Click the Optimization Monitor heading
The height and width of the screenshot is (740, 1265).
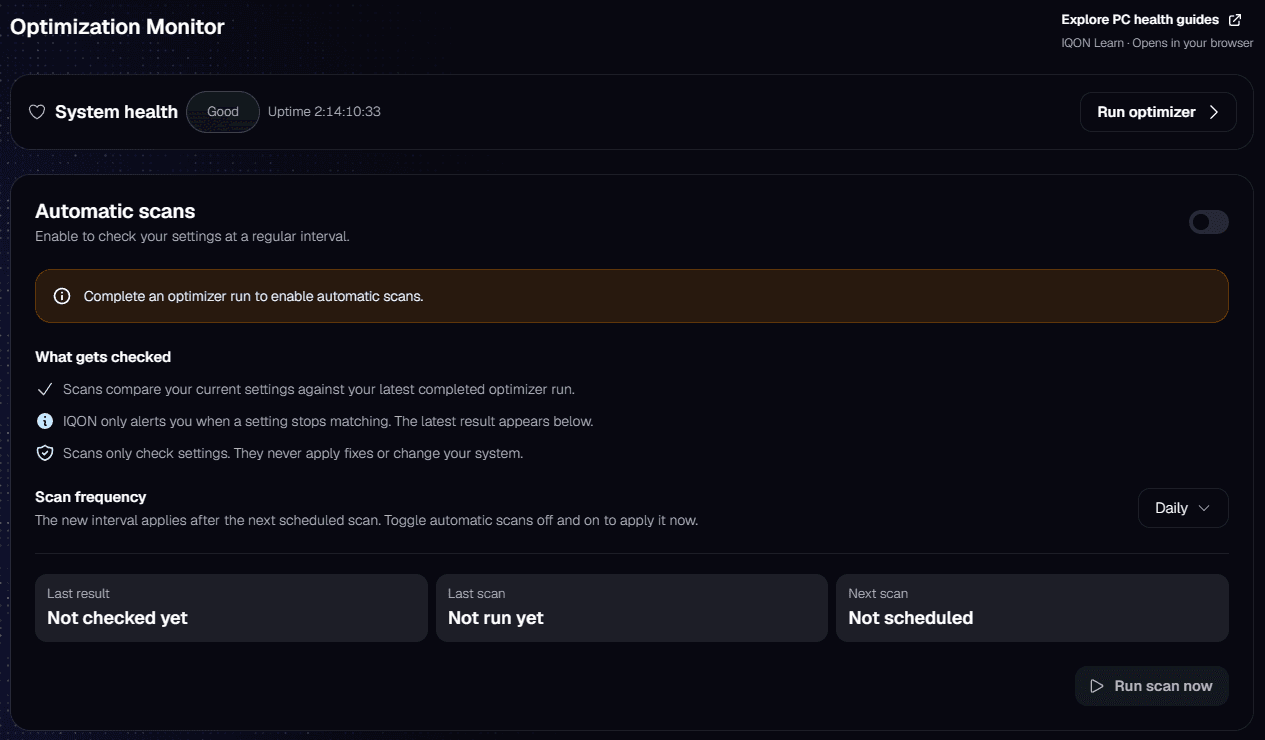tap(117, 27)
